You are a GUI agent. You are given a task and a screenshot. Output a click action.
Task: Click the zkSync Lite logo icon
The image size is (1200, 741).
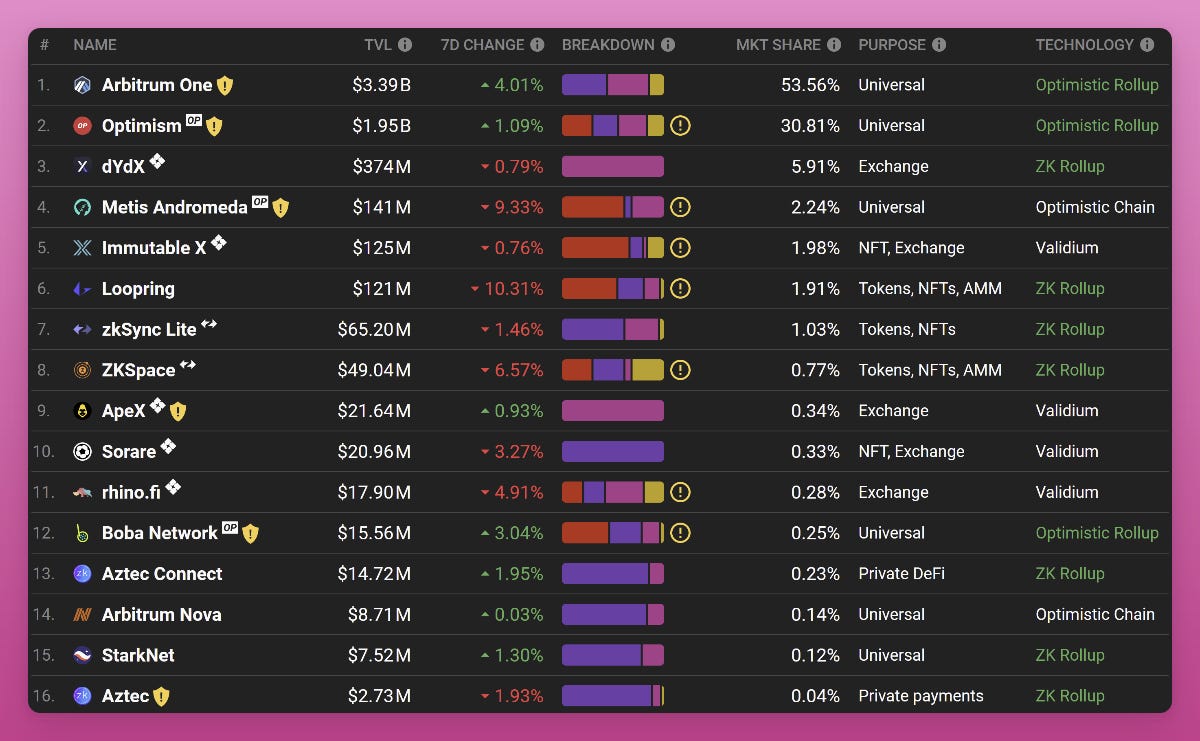(82, 329)
